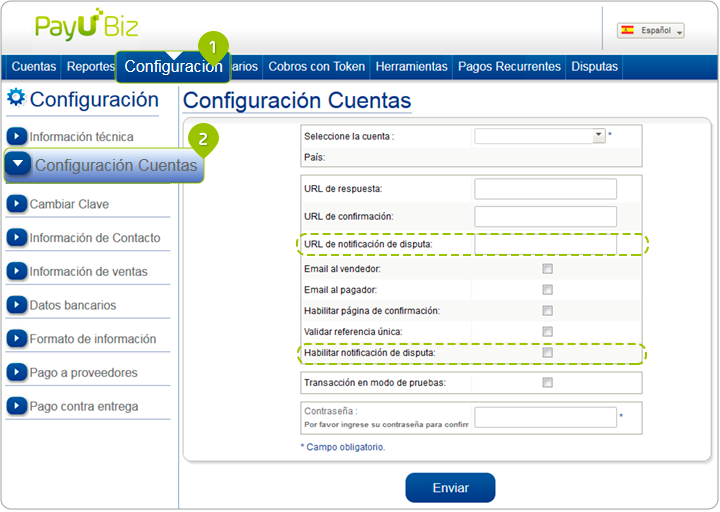Click the 'Configuración Cuentas' page heading
The image size is (720, 512).
click(297, 100)
